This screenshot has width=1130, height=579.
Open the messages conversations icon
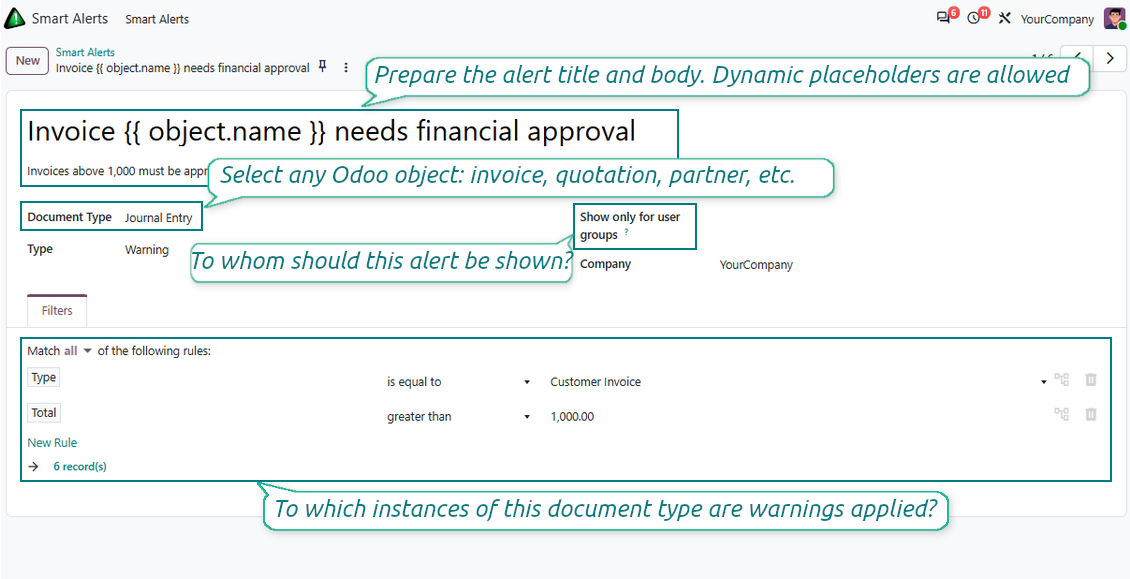(943, 18)
